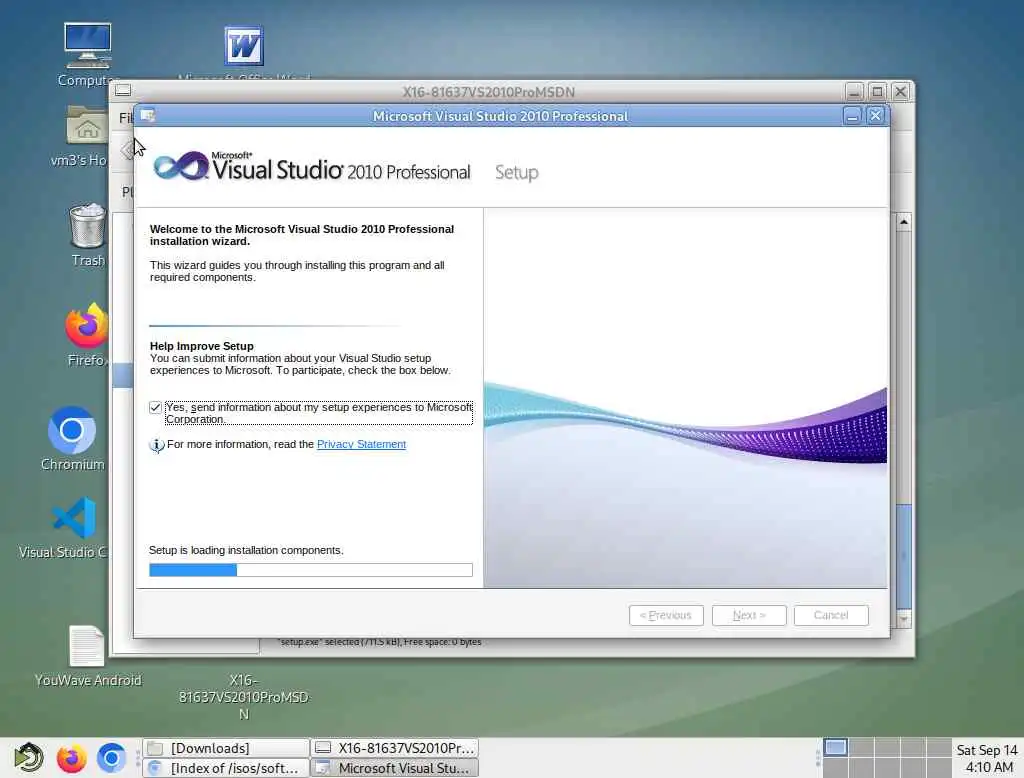Click the file manager vertical scrollbar thumb

coord(904,557)
